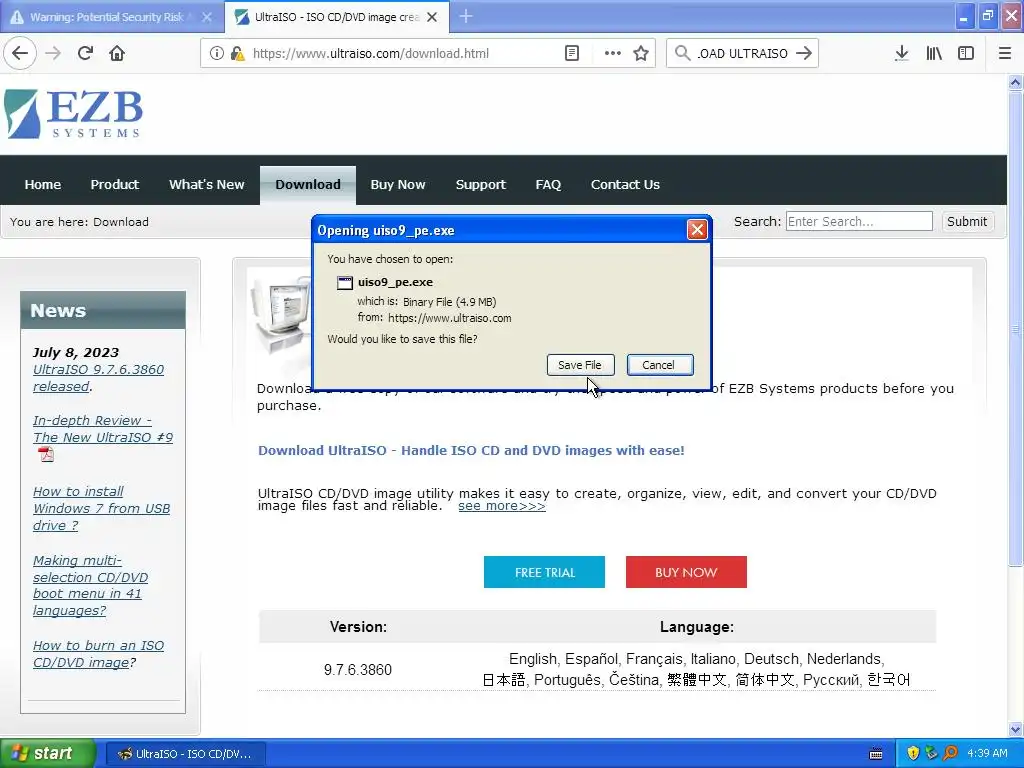Close the UltraISO tab
This screenshot has width=1024, height=768.
tap(432, 17)
